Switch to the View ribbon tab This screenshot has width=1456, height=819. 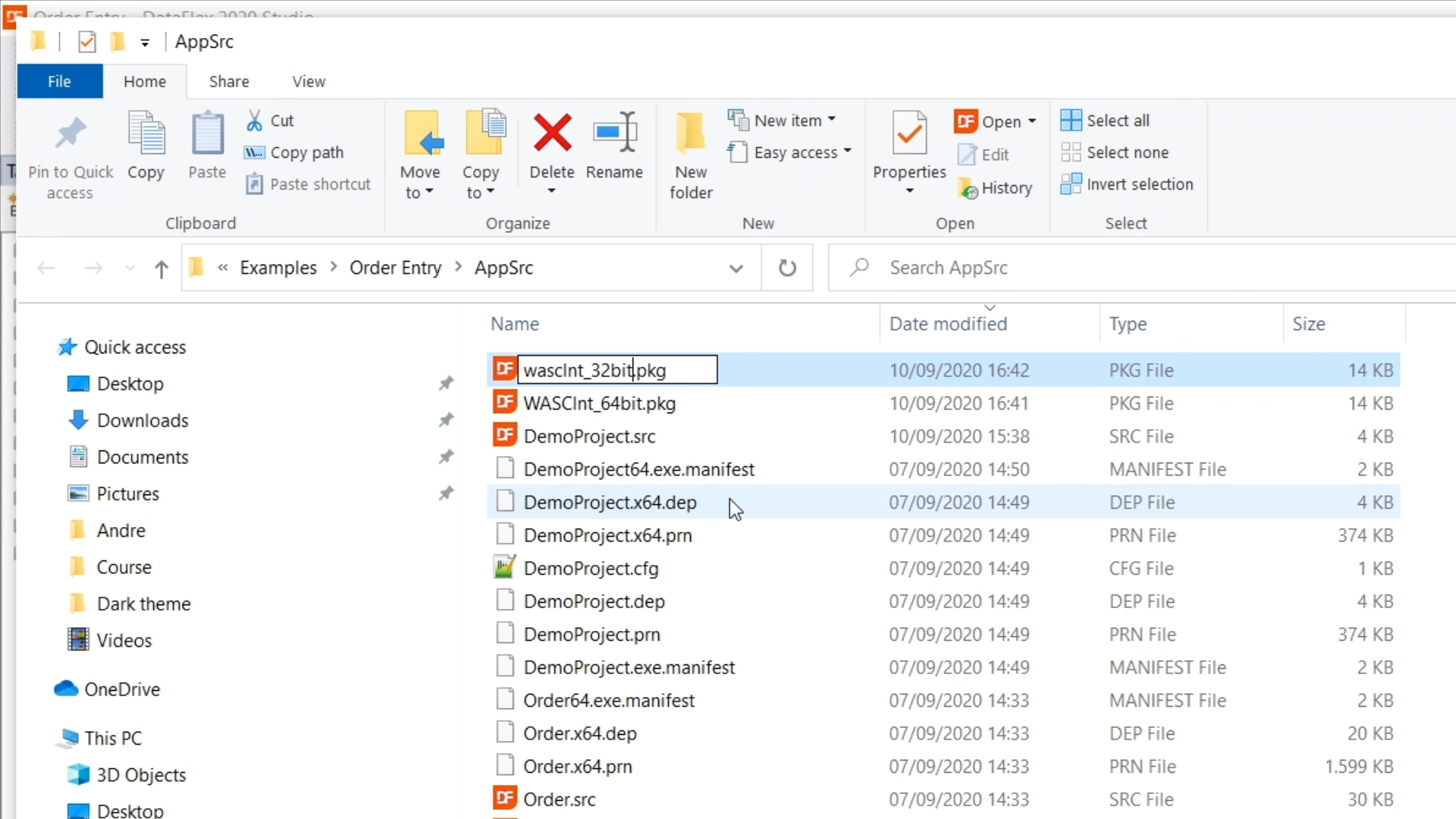pyautogui.click(x=309, y=81)
